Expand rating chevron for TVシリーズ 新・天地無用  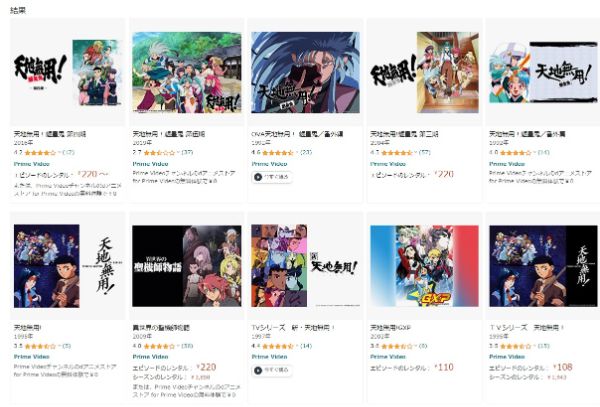click(296, 346)
